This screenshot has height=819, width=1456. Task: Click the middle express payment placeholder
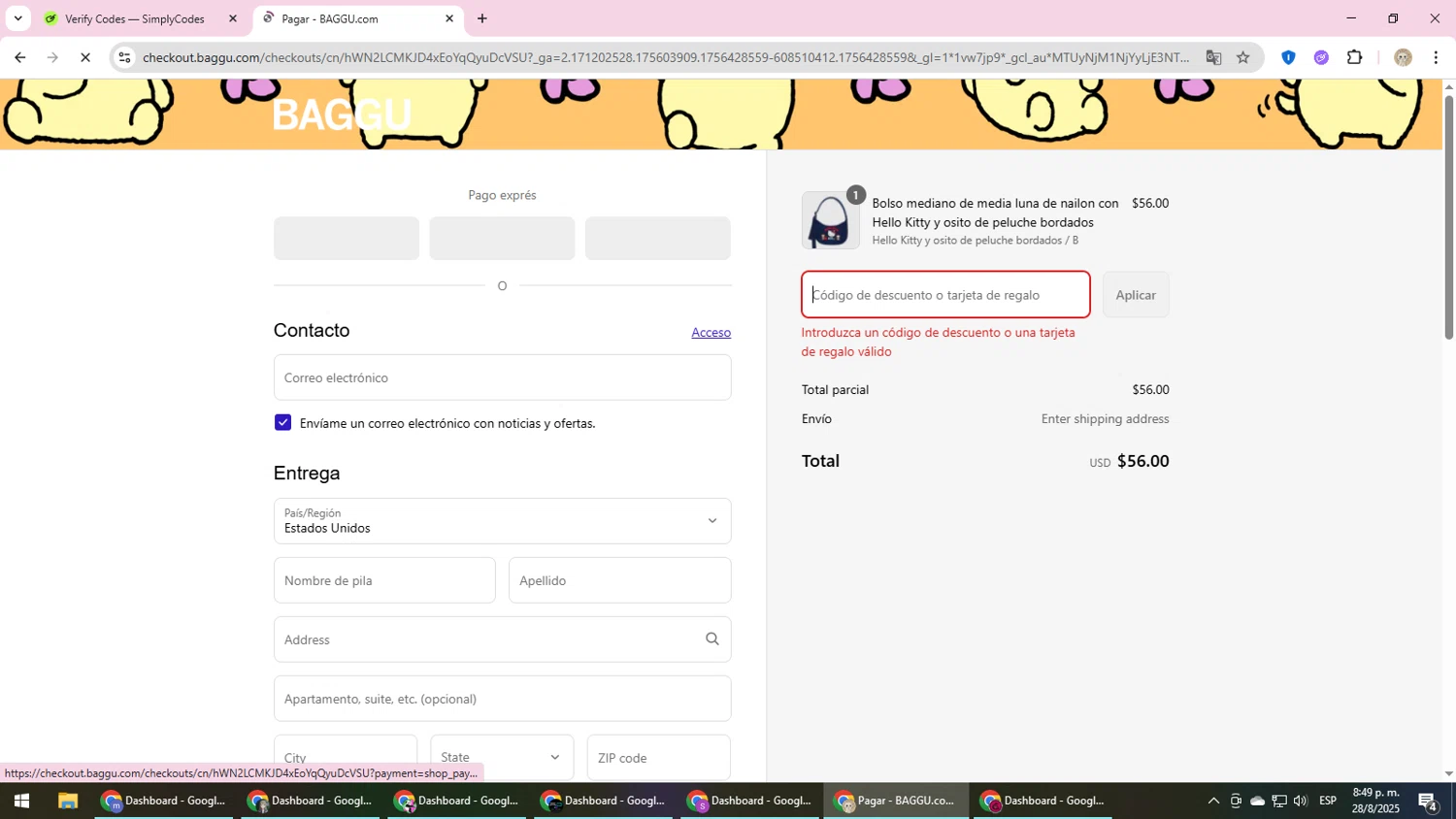coord(502,238)
